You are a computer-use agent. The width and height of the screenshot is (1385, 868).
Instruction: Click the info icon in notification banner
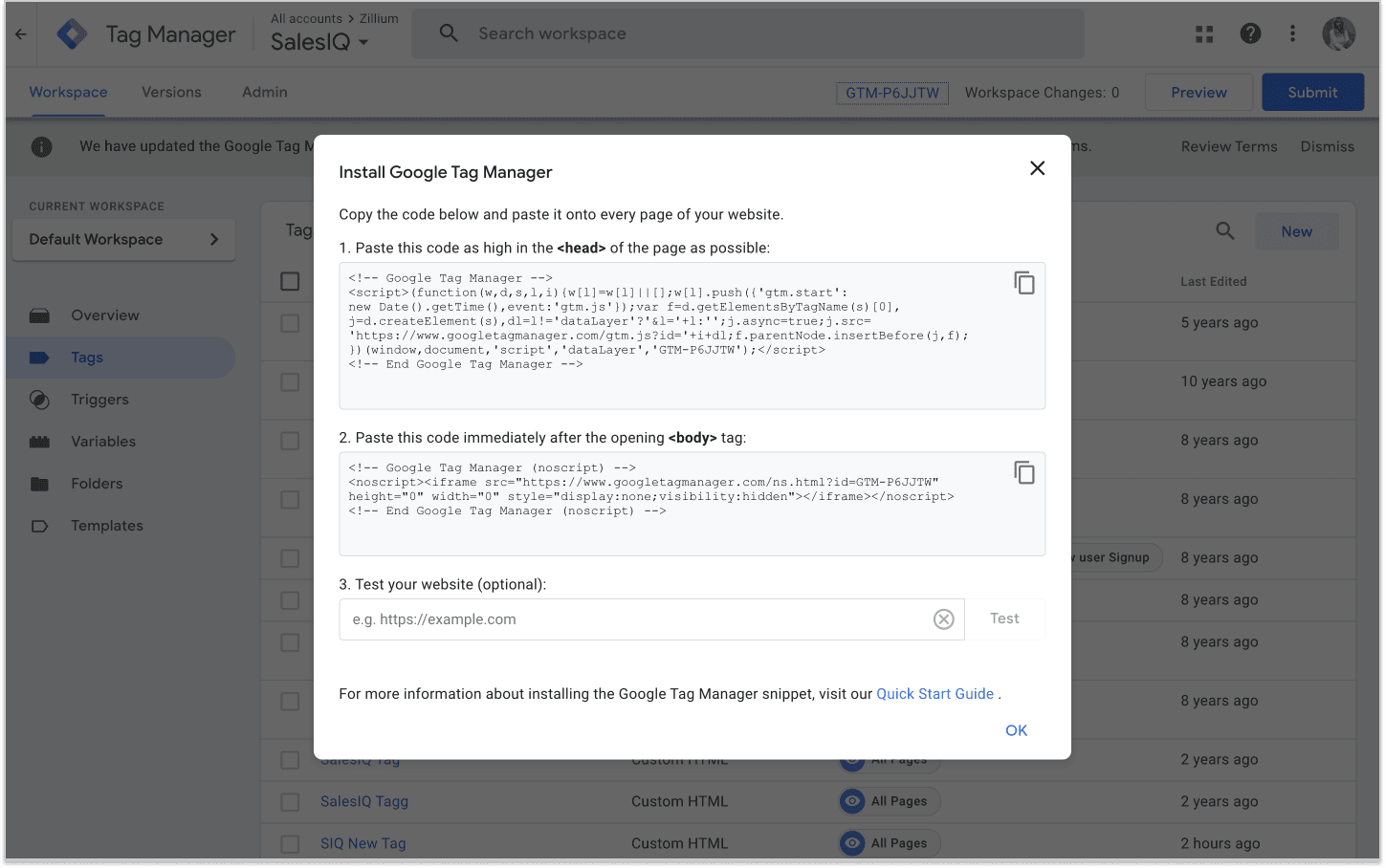tap(41, 146)
